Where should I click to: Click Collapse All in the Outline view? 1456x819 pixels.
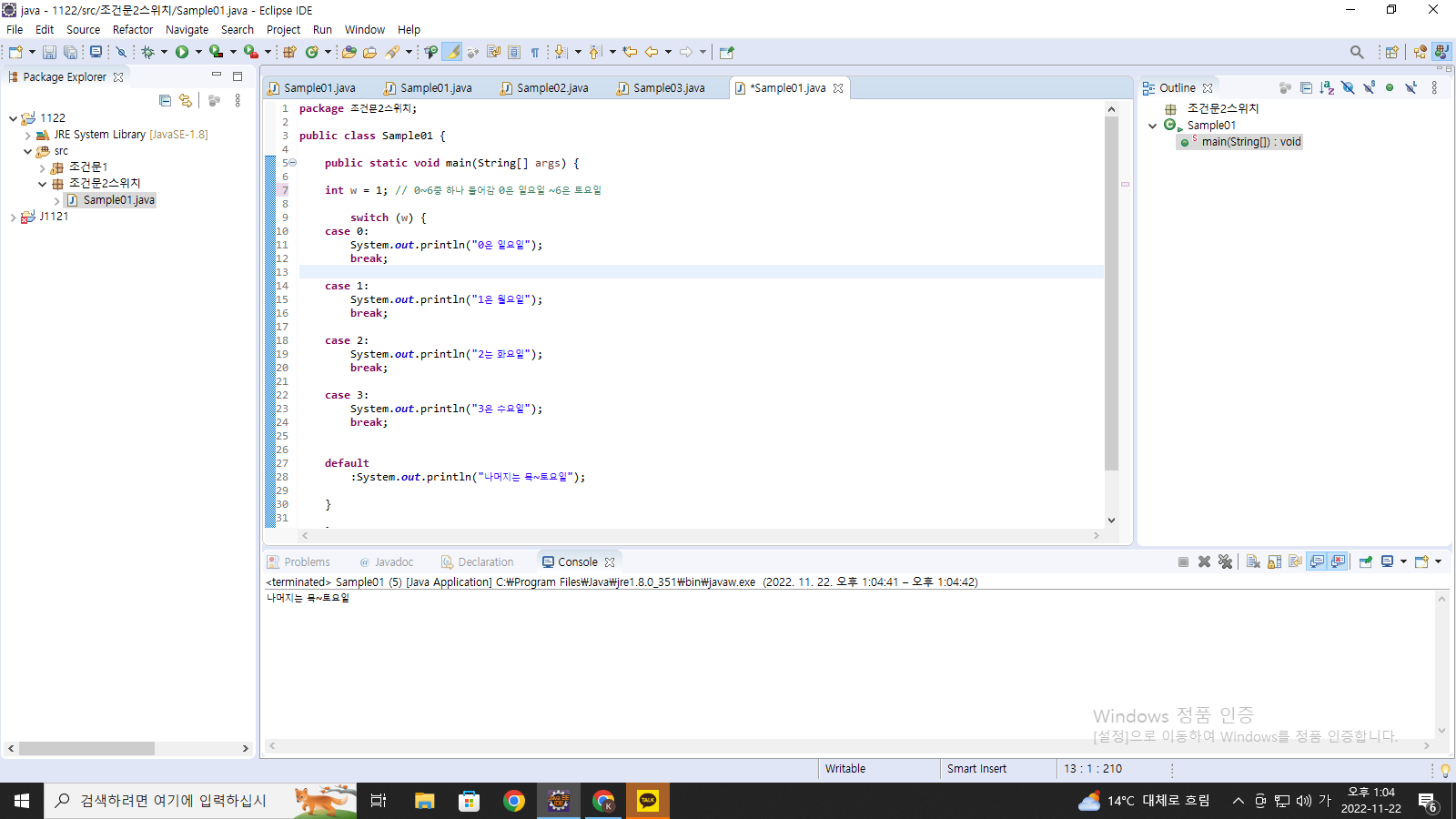click(x=1306, y=88)
